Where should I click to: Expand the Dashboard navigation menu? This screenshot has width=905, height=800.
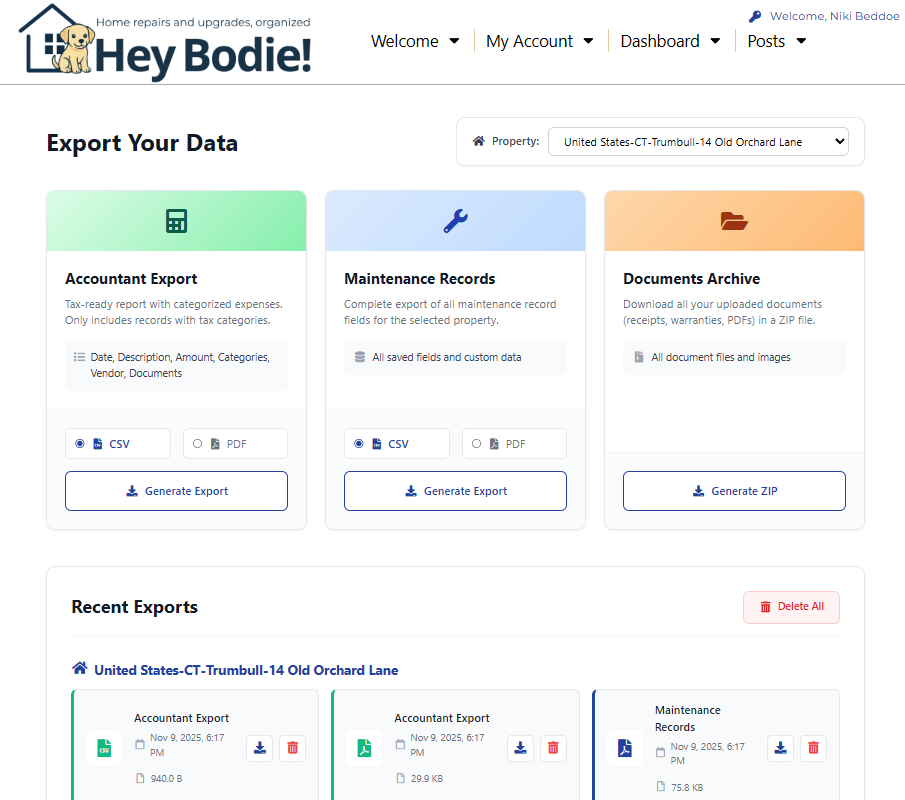670,41
